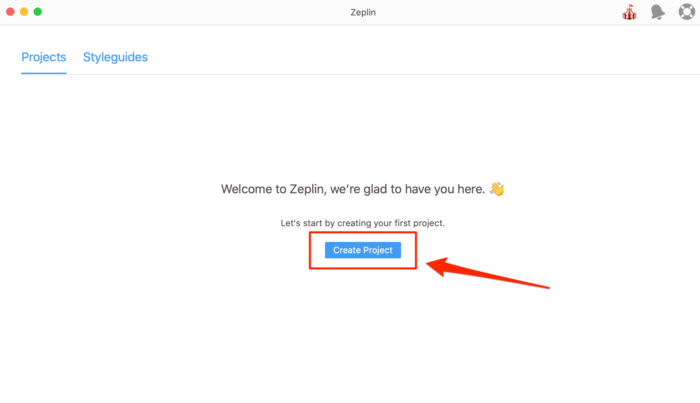The height and width of the screenshot is (403, 700).
Task: Click the "Let's start by creating" subtitle text
Action: click(x=362, y=223)
